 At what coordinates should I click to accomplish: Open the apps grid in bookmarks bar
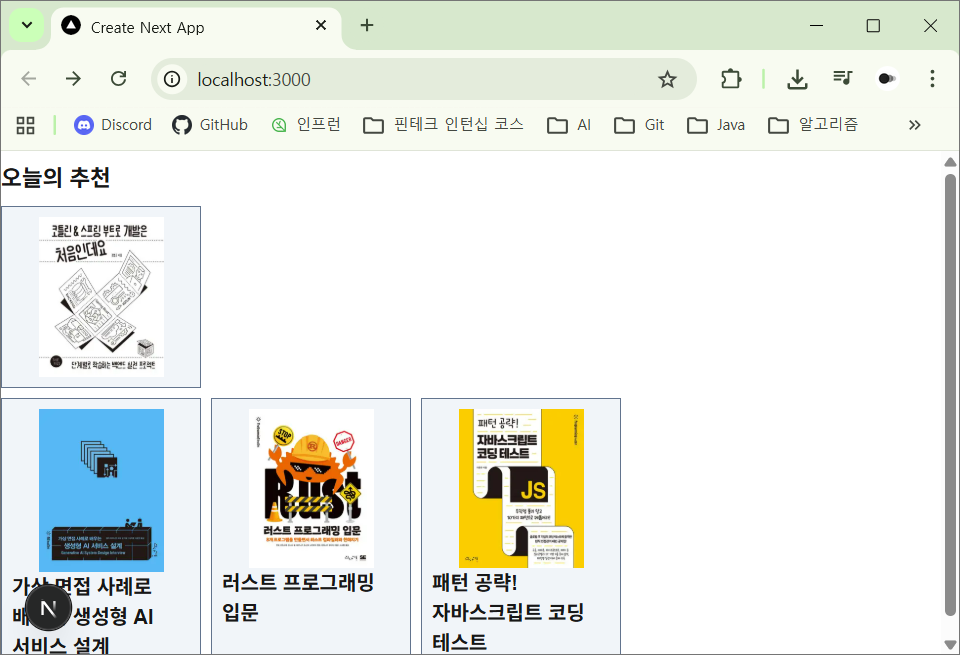coord(25,125)
